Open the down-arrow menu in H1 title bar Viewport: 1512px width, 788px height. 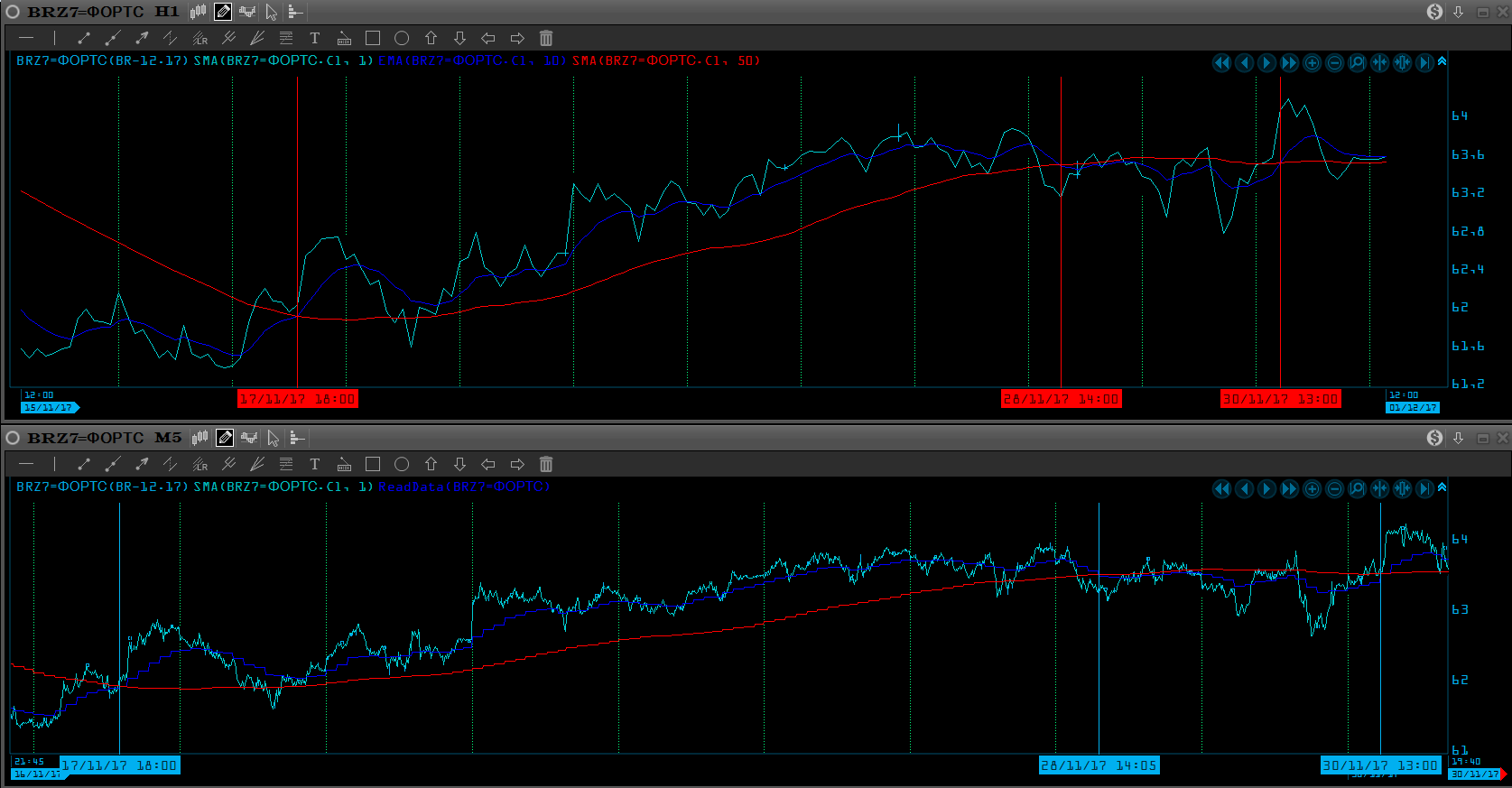(x=1458, y=12)
